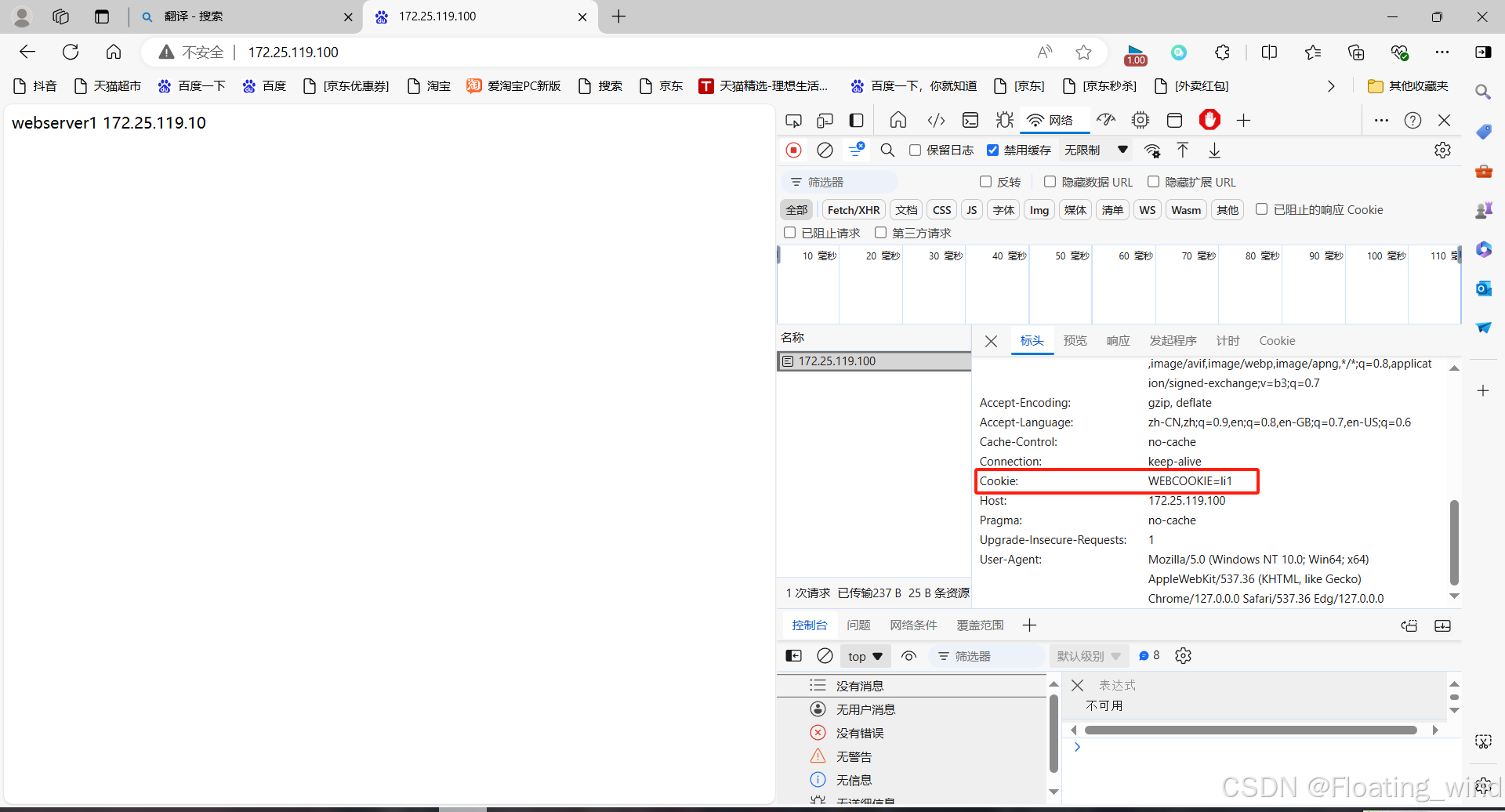Expand the top context dropdown
This screenshot has width=1505, height=812.
tap(865, 657)
